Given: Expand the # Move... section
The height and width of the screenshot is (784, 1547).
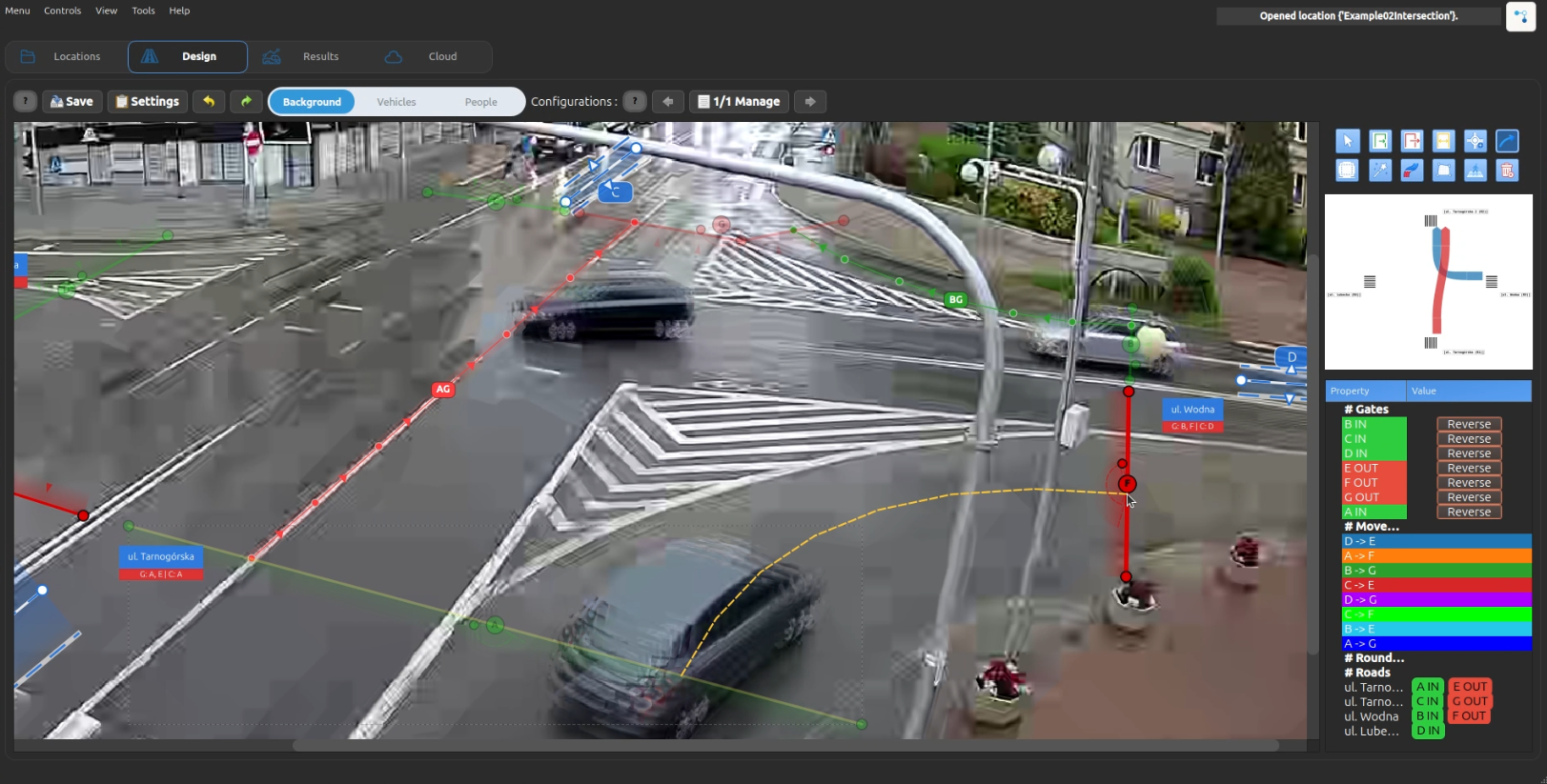Looking at the screenshot, I should [x=1372, y=526].
